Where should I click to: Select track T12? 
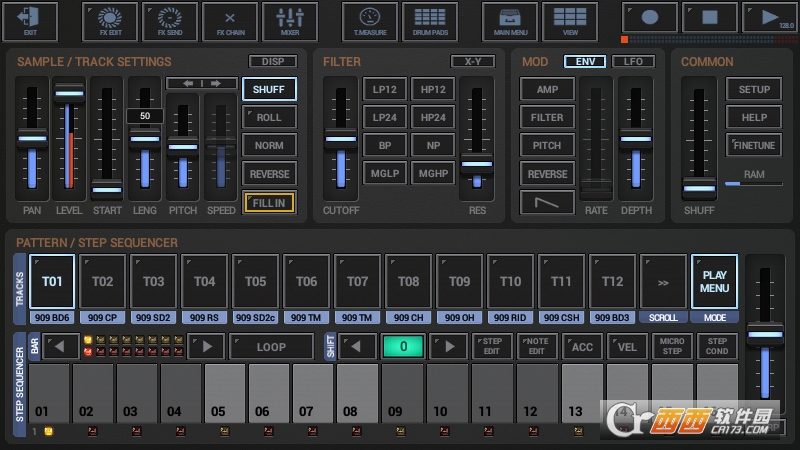612,281
